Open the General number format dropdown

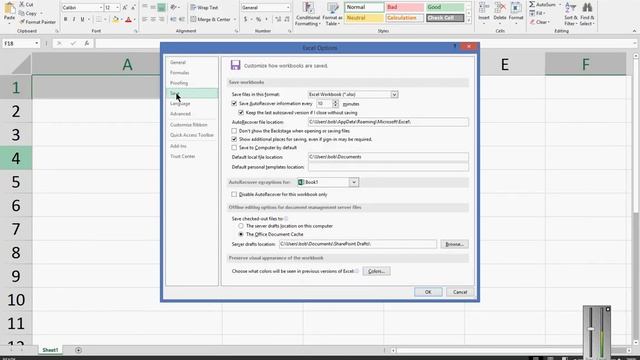(x=288, y=7)
